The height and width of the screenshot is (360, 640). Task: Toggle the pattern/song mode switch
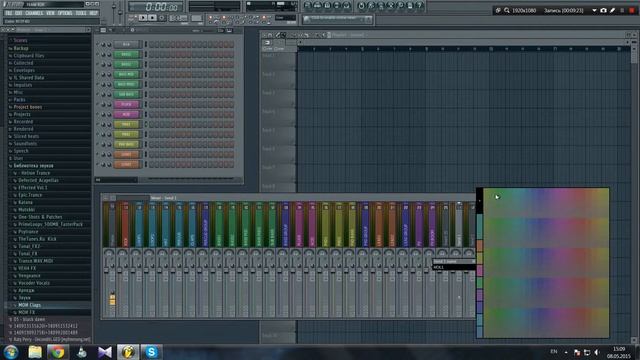click(x=132, y=18)
